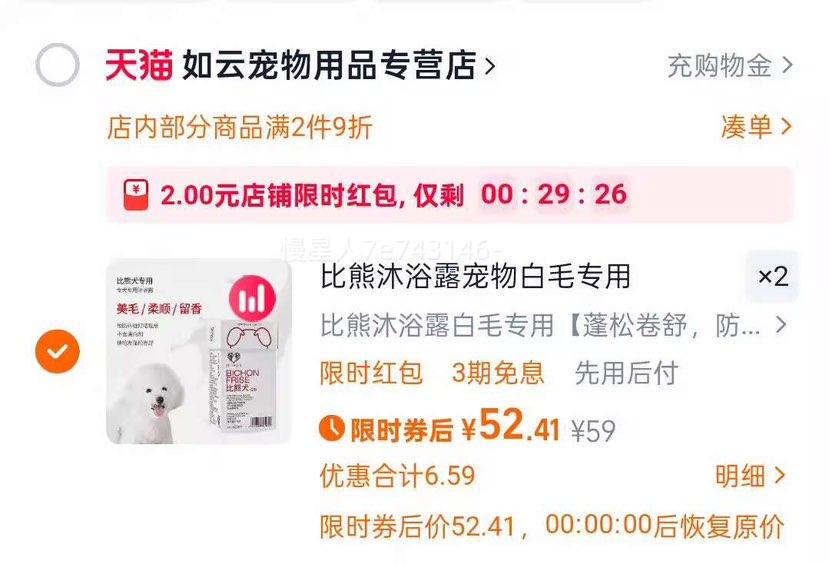
Task: Tap the 凑单 add-on link
Action: 756,127
